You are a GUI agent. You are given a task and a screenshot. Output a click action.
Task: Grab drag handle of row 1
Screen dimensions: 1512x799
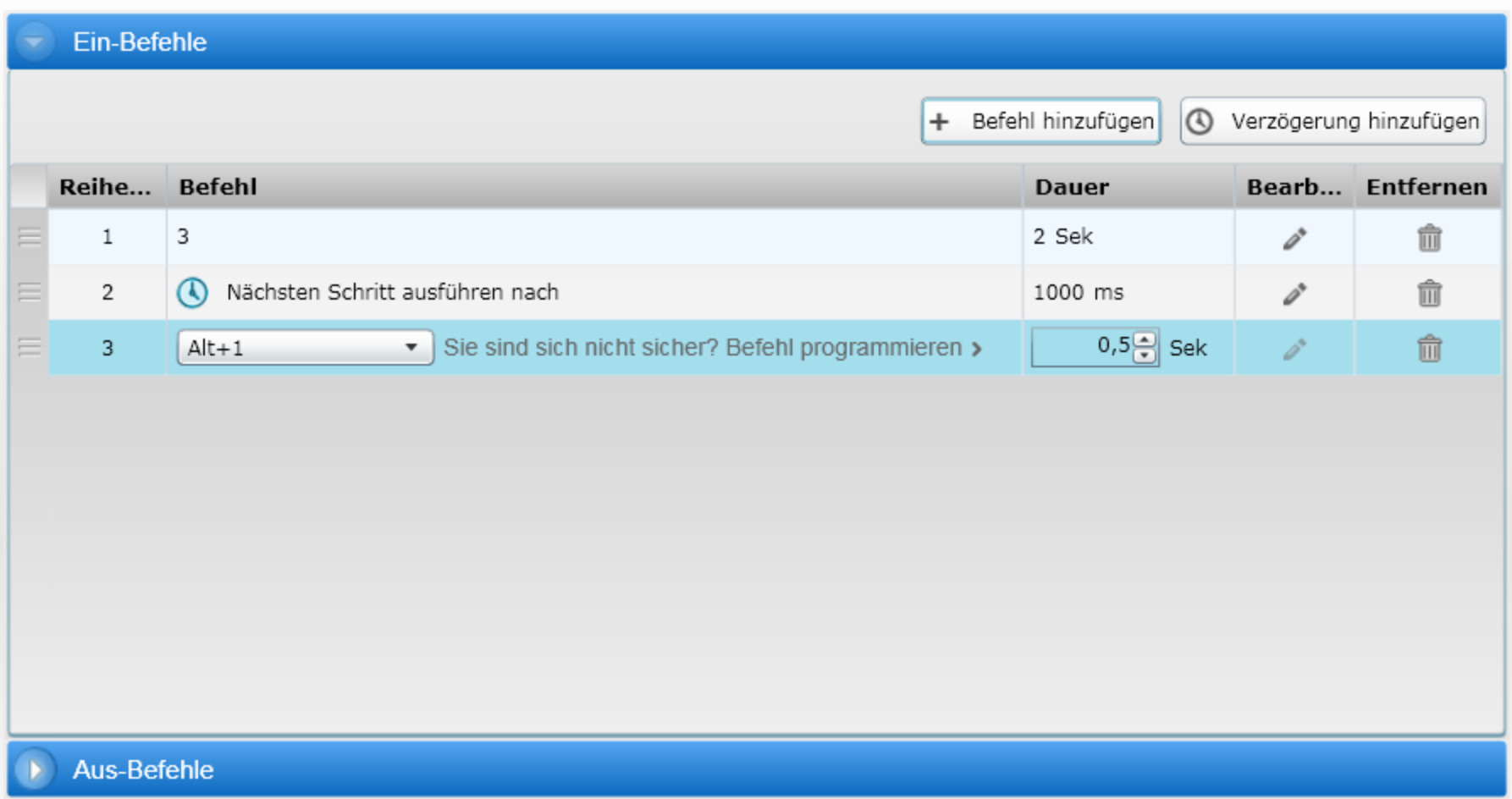(x=30, y=237)
